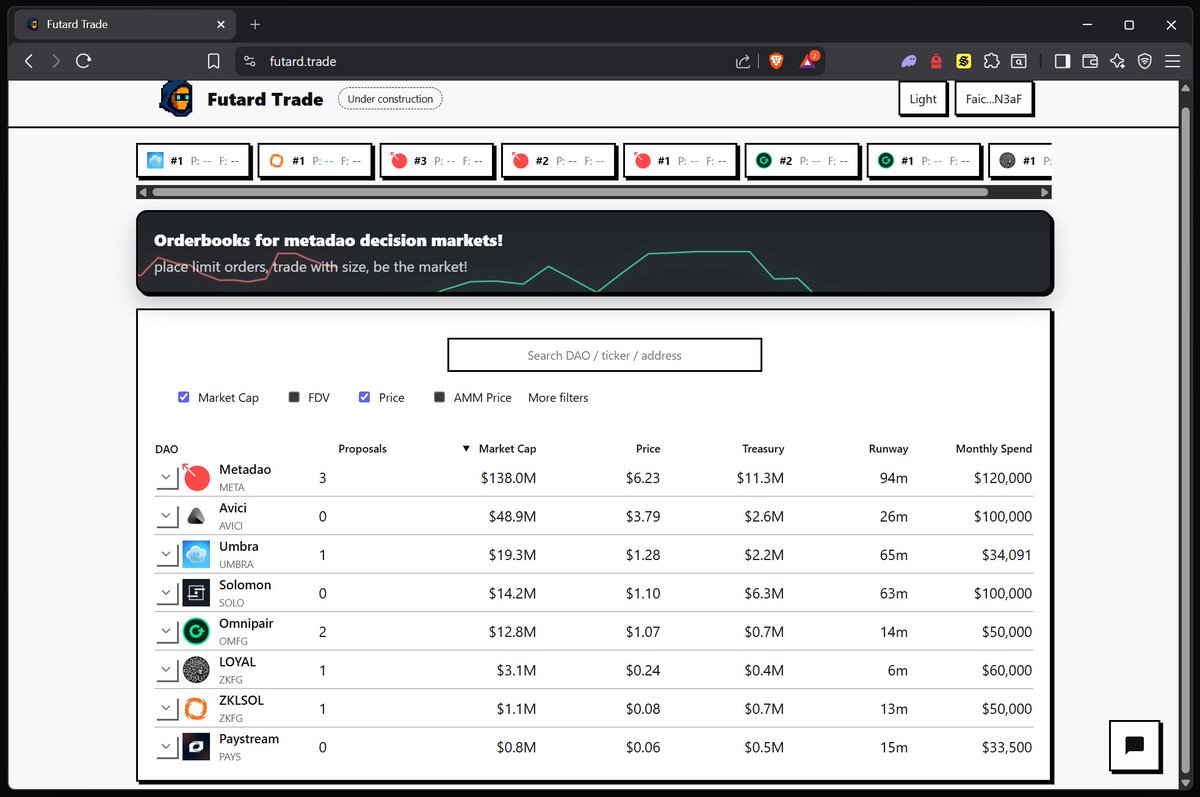The height and width of the screenshot is (797, 1200).
Task: Sort the table by Price header
Action: (648, 449)
